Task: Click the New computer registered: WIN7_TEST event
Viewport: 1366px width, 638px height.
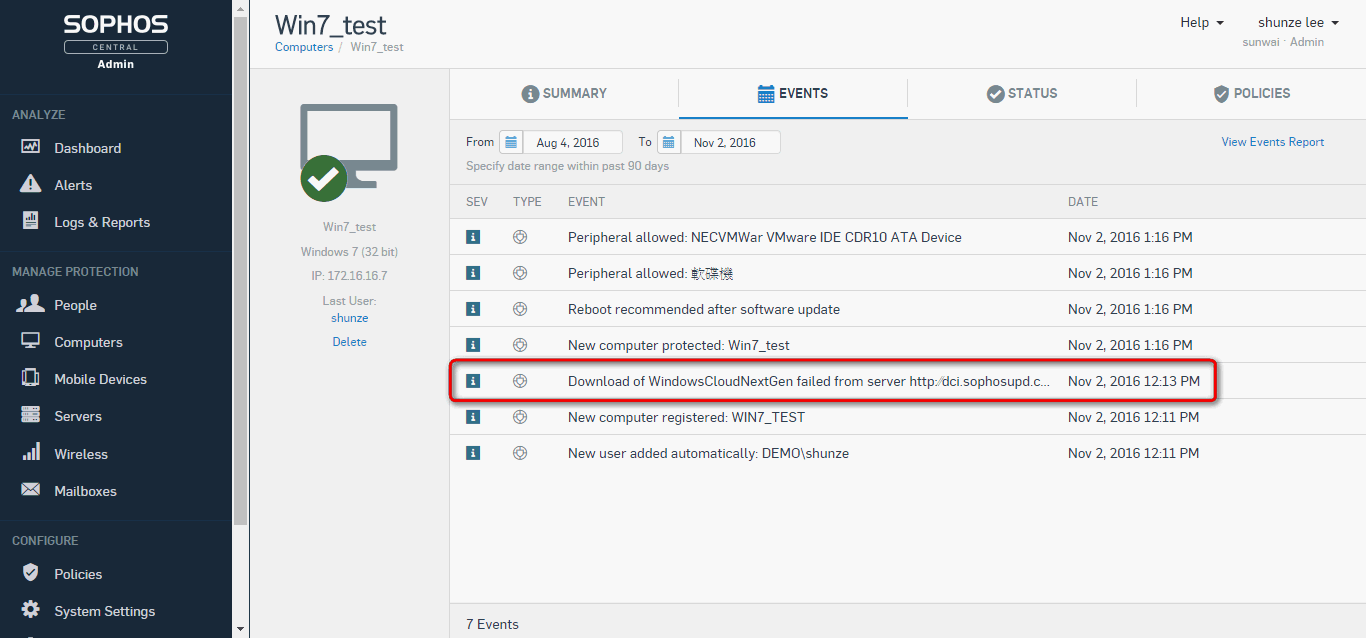Action: (686, 417)
